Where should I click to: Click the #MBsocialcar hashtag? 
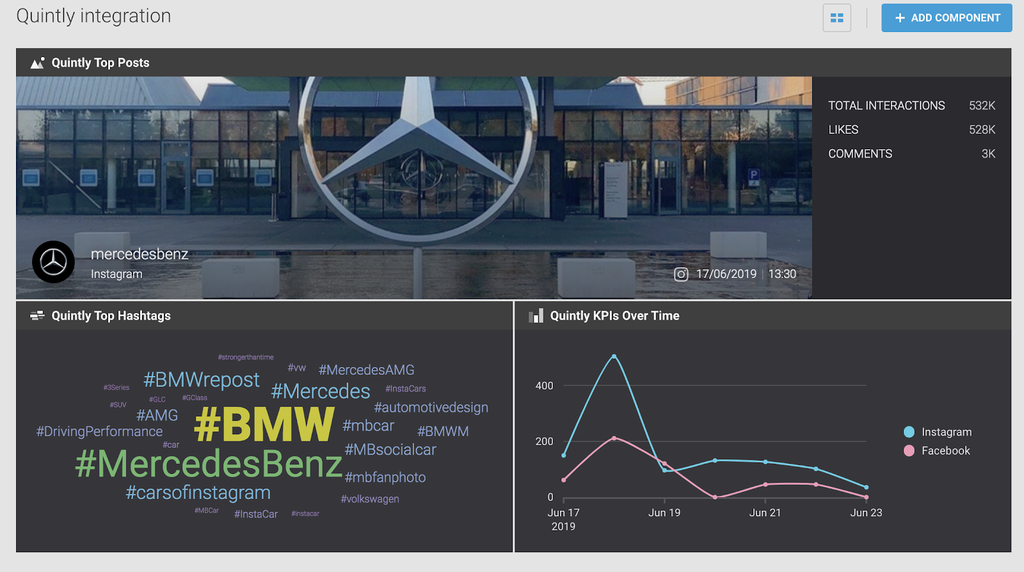390,450
